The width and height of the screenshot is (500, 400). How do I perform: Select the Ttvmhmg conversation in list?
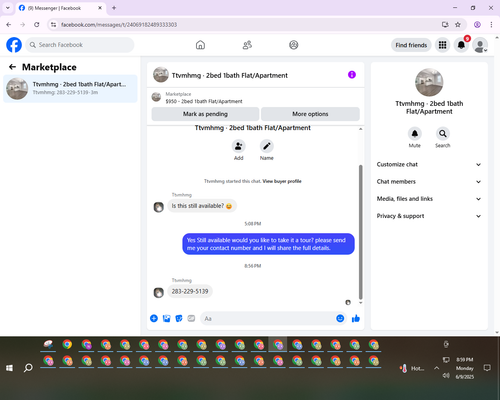click(x=70, y=89)
